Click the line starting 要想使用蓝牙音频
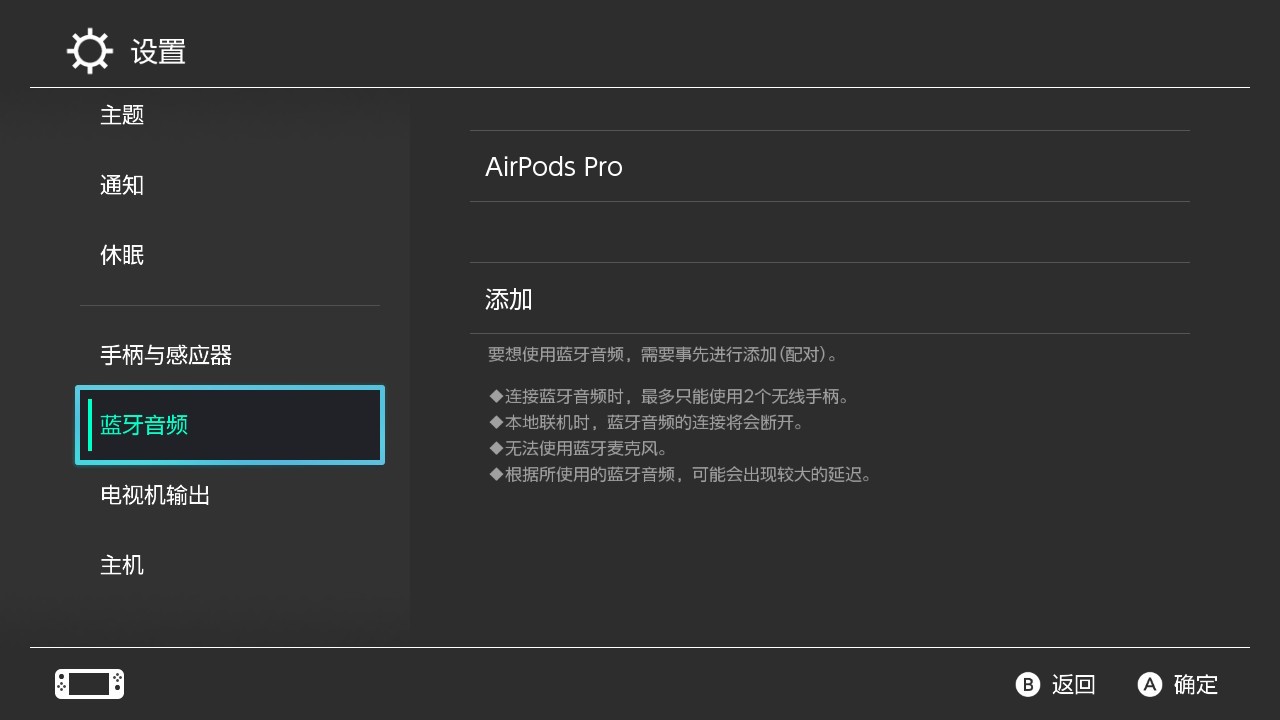 [663, 354]
